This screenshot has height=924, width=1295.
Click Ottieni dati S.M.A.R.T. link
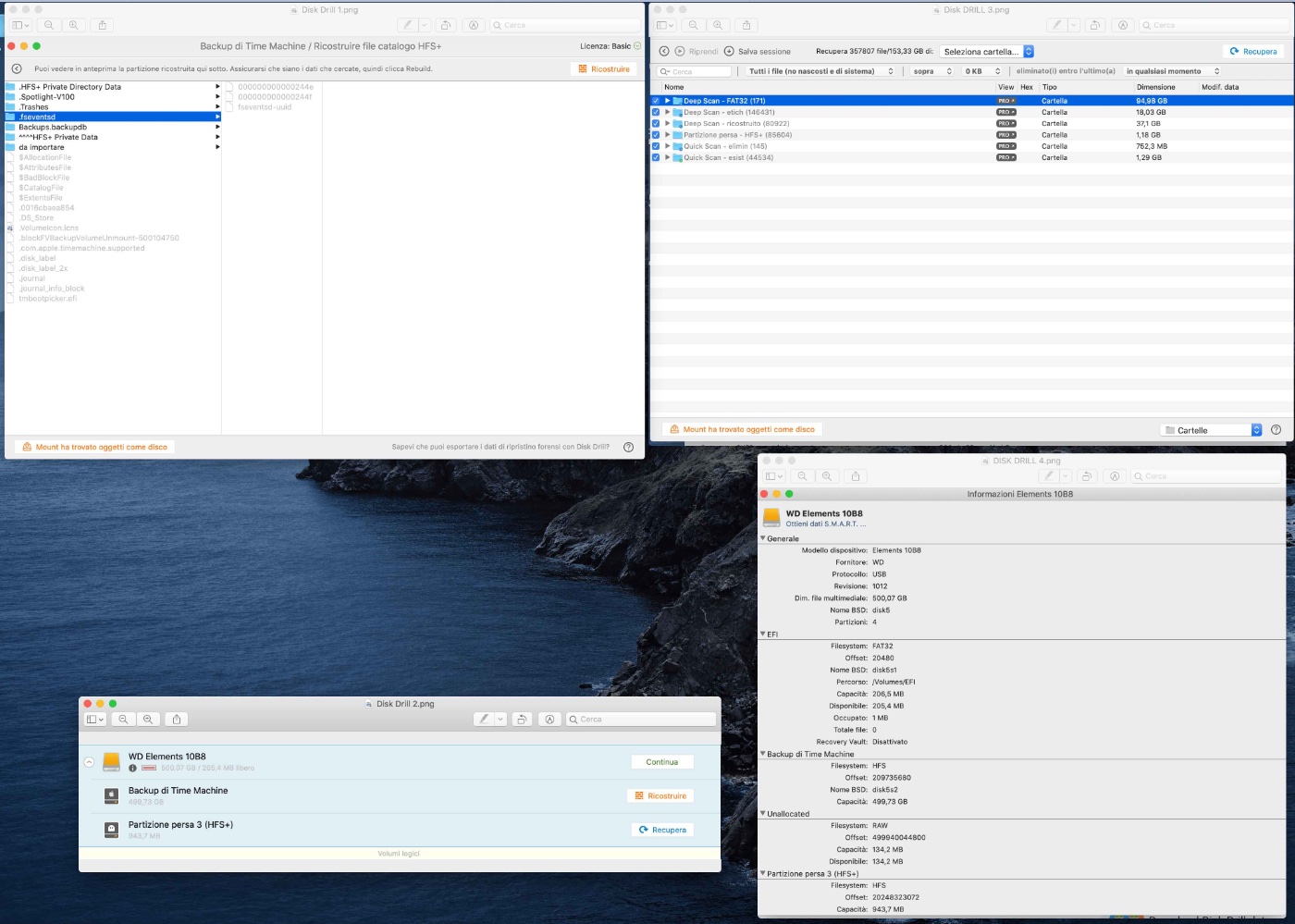[x=825, y=524]
